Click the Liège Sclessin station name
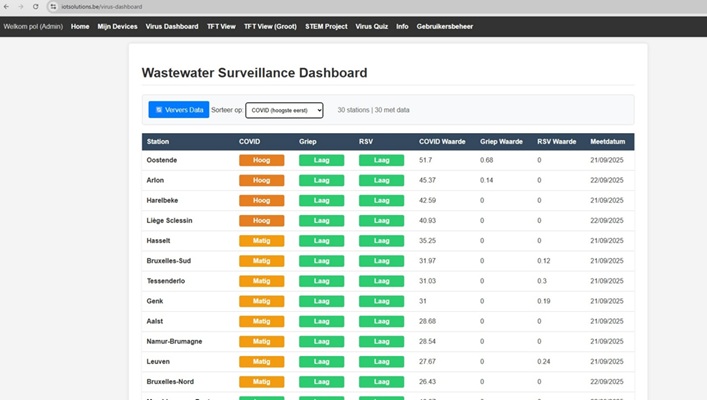 (169, 221)
